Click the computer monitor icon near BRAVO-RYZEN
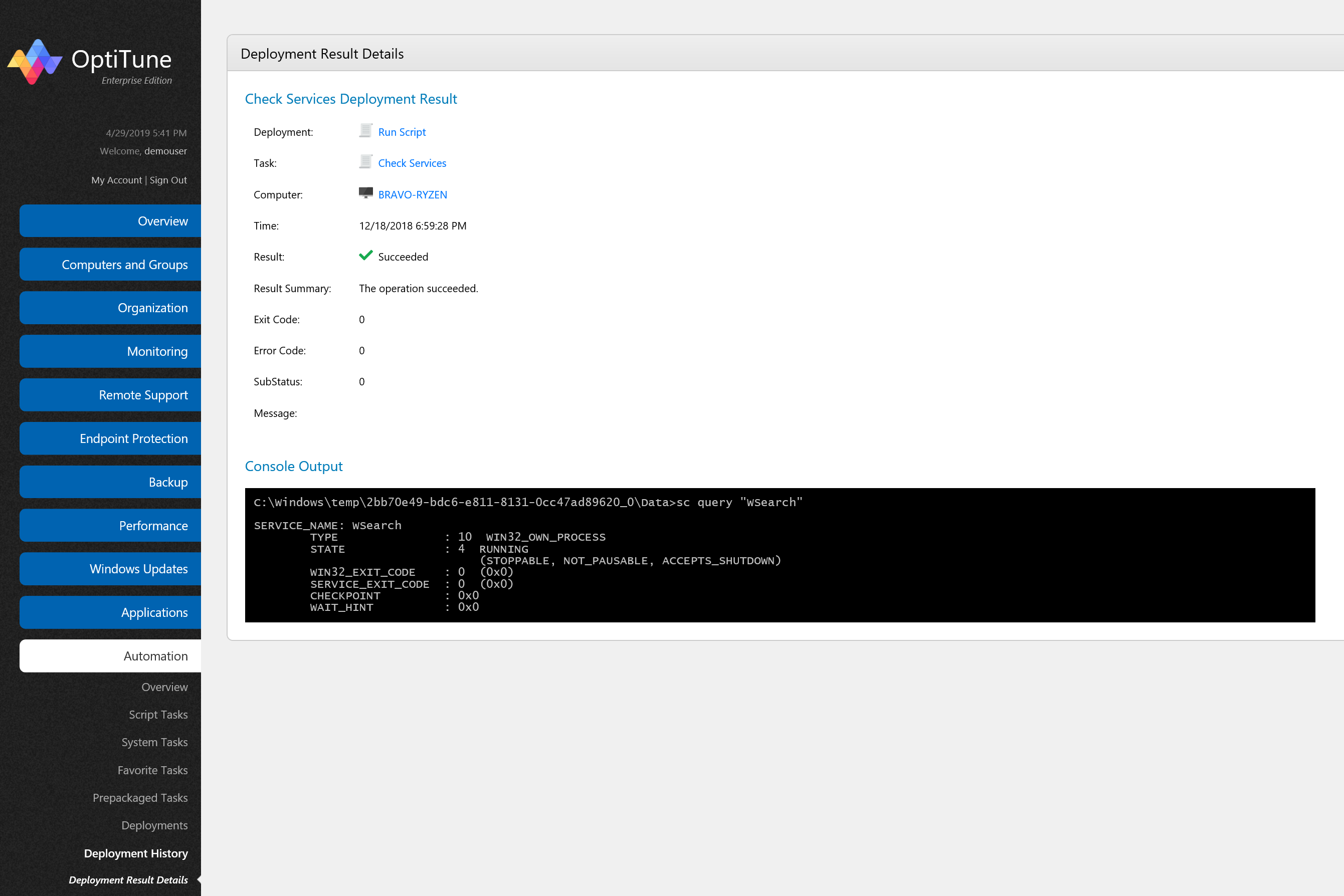The image size is (1344, 896). (365, 193)
